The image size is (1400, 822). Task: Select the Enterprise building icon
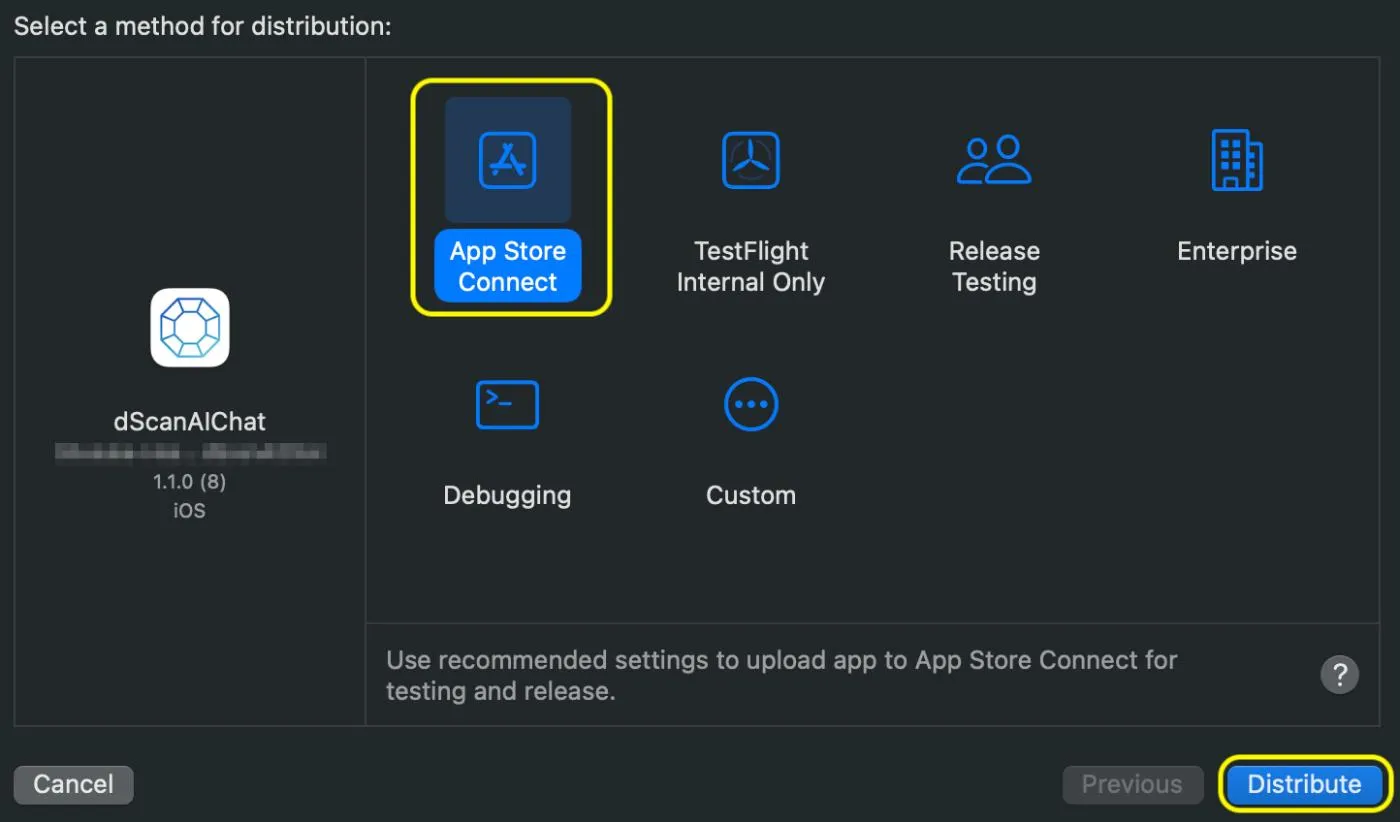(1237, 160)
